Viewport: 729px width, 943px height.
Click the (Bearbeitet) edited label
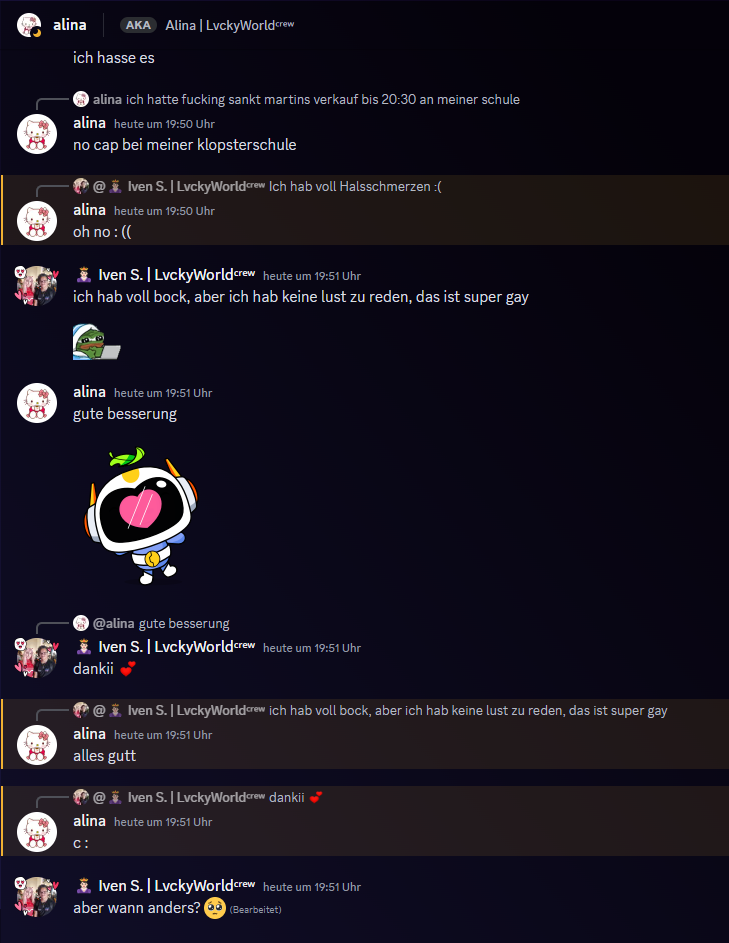coord(256,909)
